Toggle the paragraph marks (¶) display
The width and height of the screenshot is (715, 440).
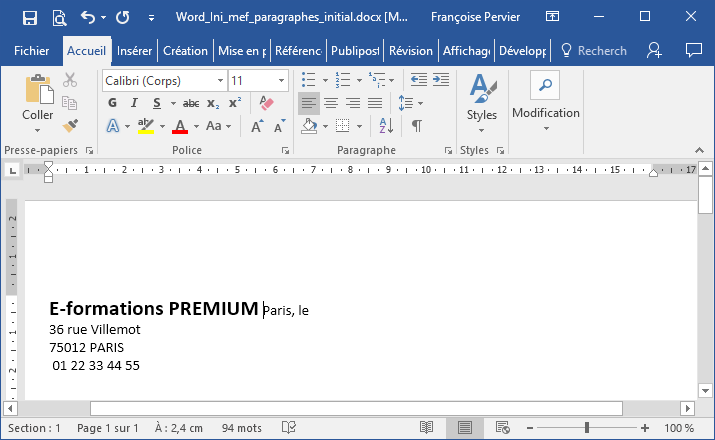coord(417,126)
